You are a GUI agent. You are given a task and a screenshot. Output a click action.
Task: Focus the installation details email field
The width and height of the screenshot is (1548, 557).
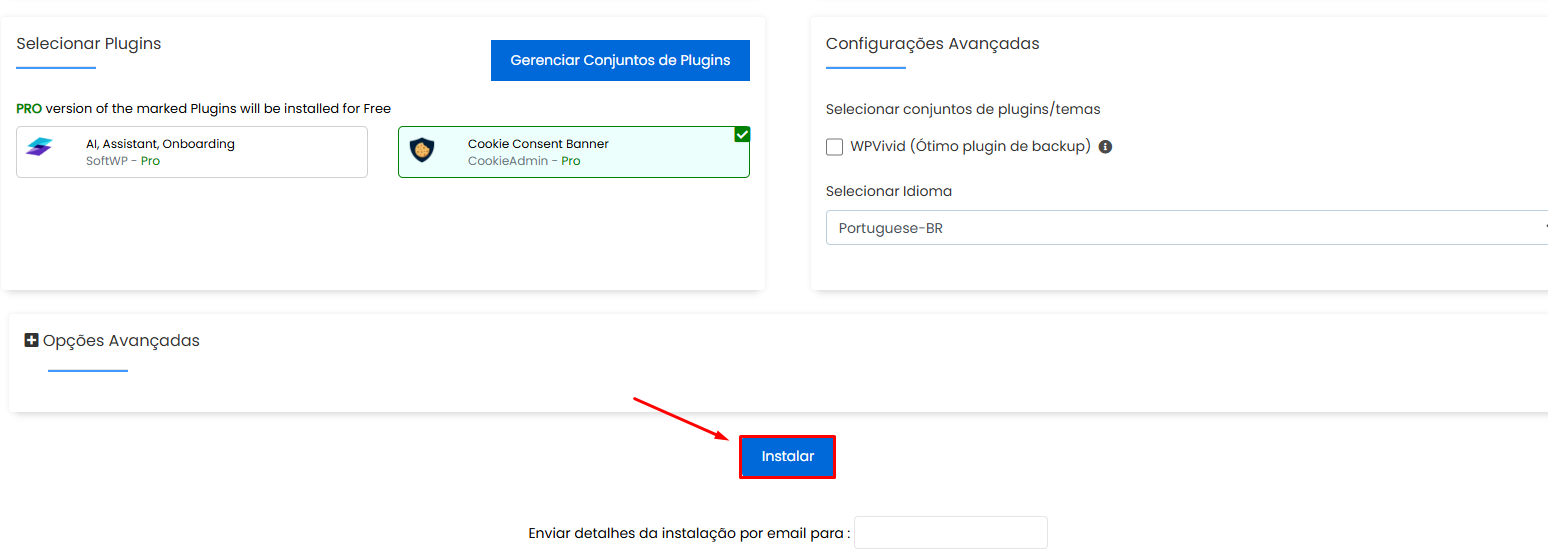950,533
